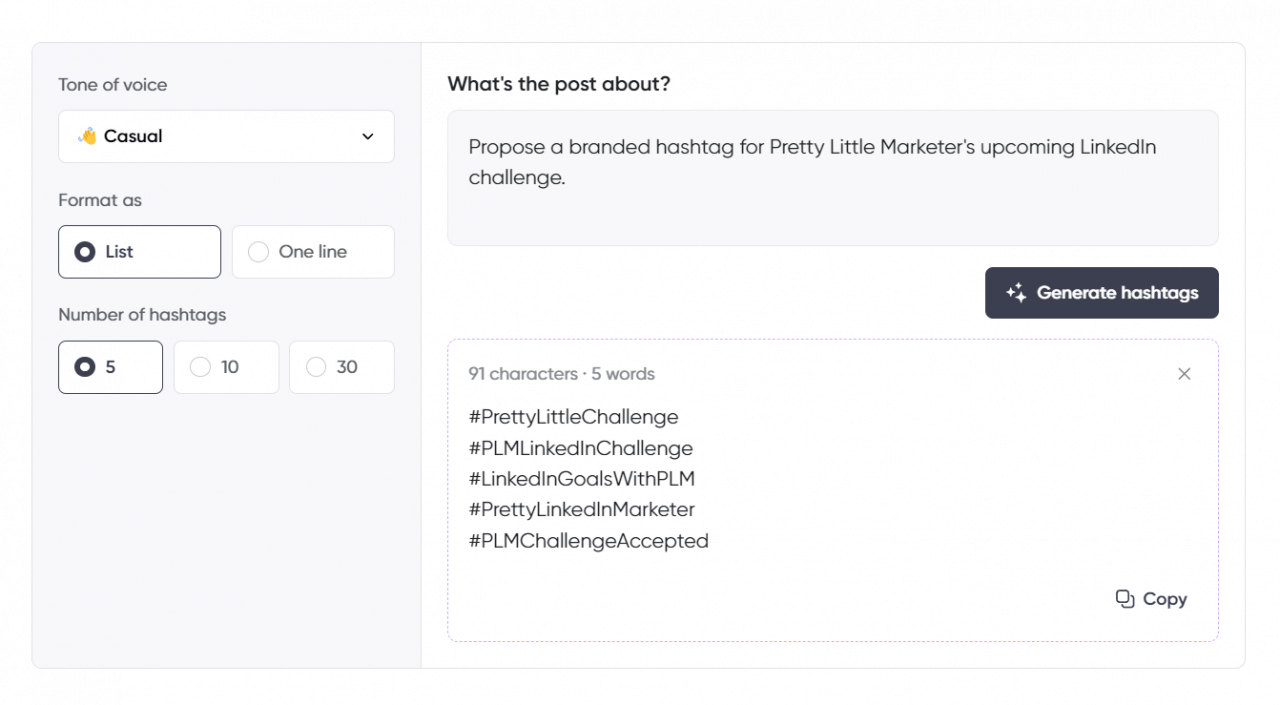Click the hashtag #PrettyLittleChallenge
Screen dimensions: 1280x705
(x=573, y=417)
